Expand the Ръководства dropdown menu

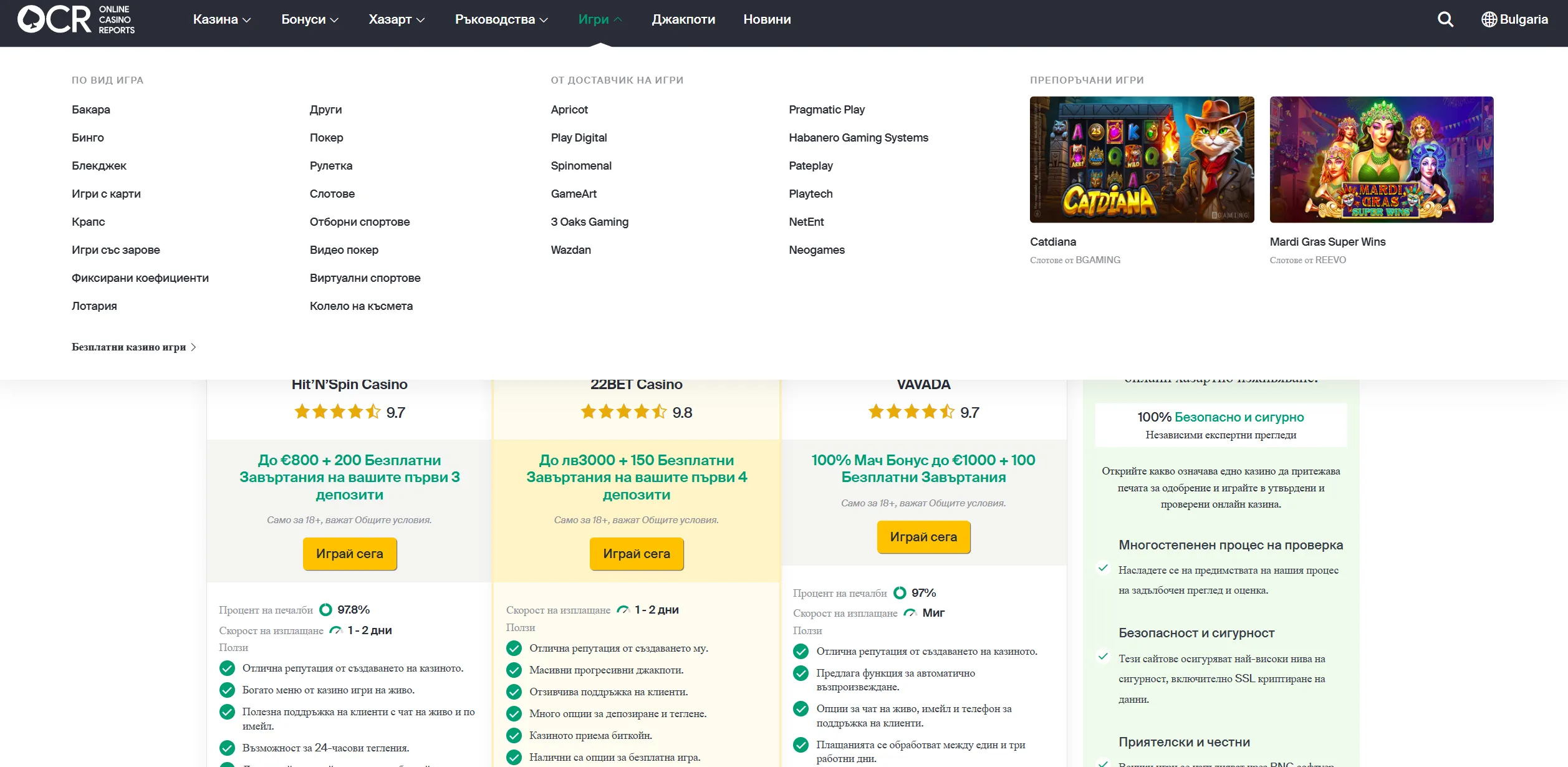click(x=501, y=19)
